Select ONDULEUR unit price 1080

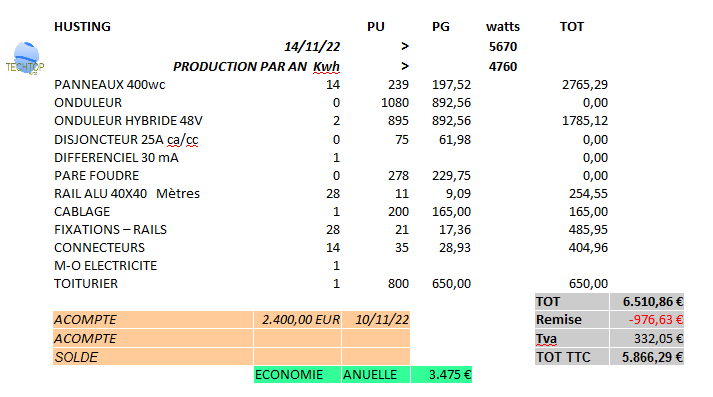point(395,103)
